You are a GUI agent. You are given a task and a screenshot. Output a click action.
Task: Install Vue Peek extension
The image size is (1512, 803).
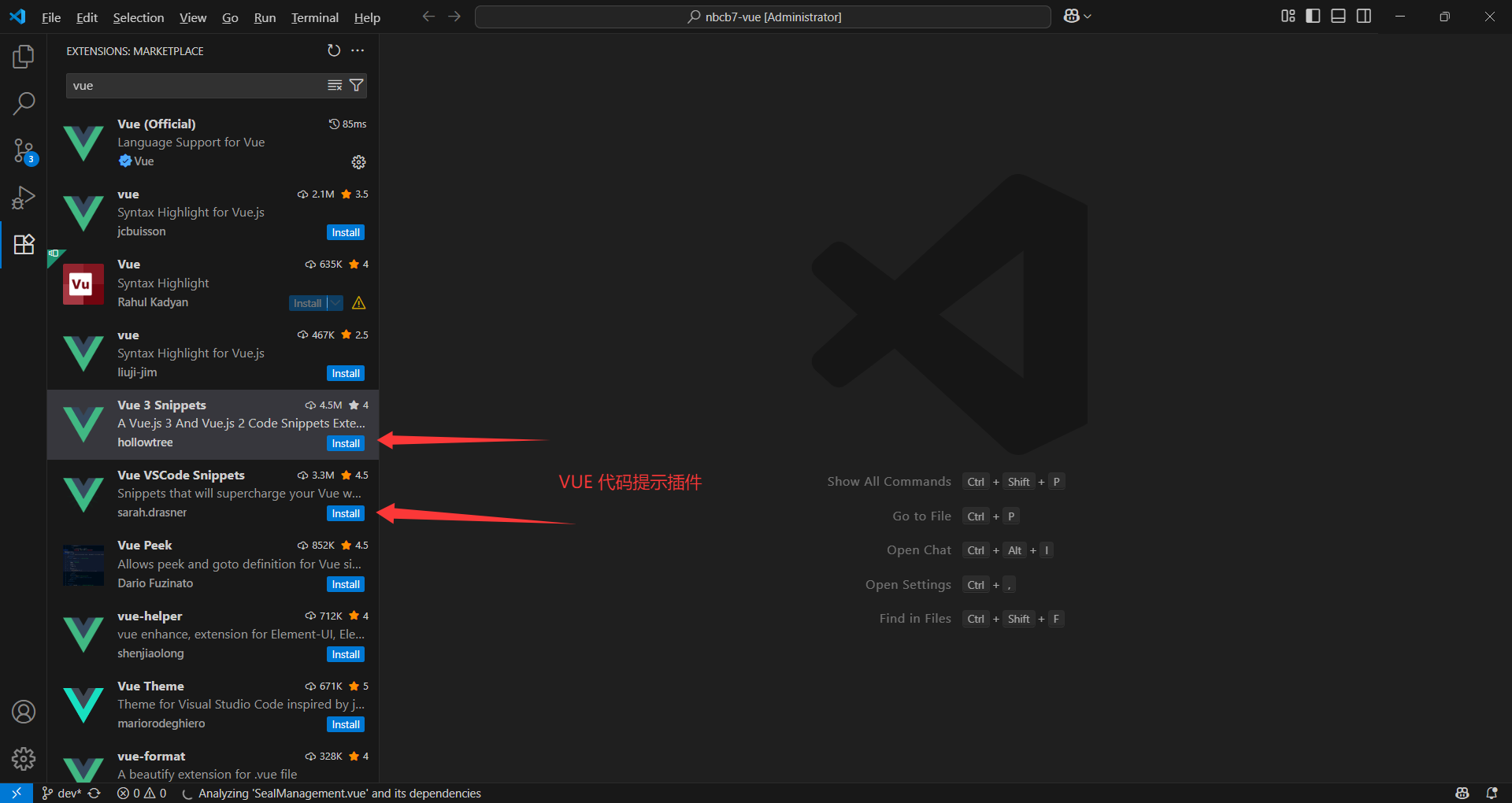(346, 584)
